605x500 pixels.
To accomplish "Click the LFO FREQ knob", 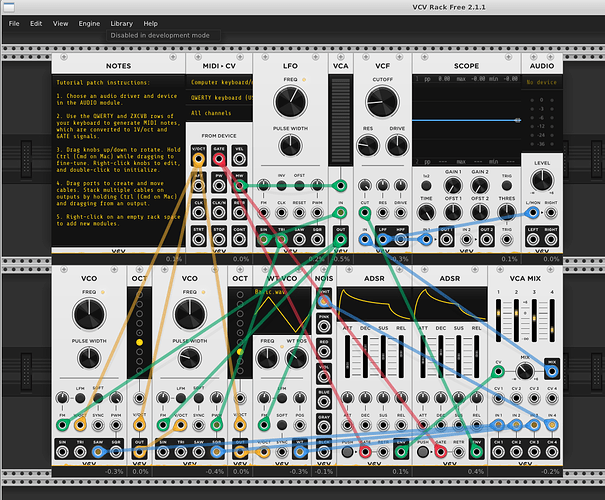I will click(x=290, y=102).
